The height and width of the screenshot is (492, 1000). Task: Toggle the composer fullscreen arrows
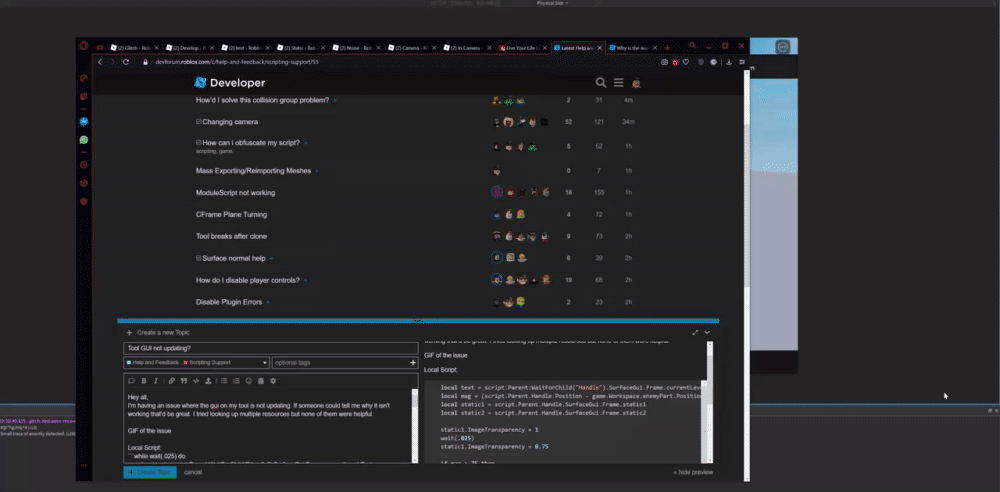point(695,332)
